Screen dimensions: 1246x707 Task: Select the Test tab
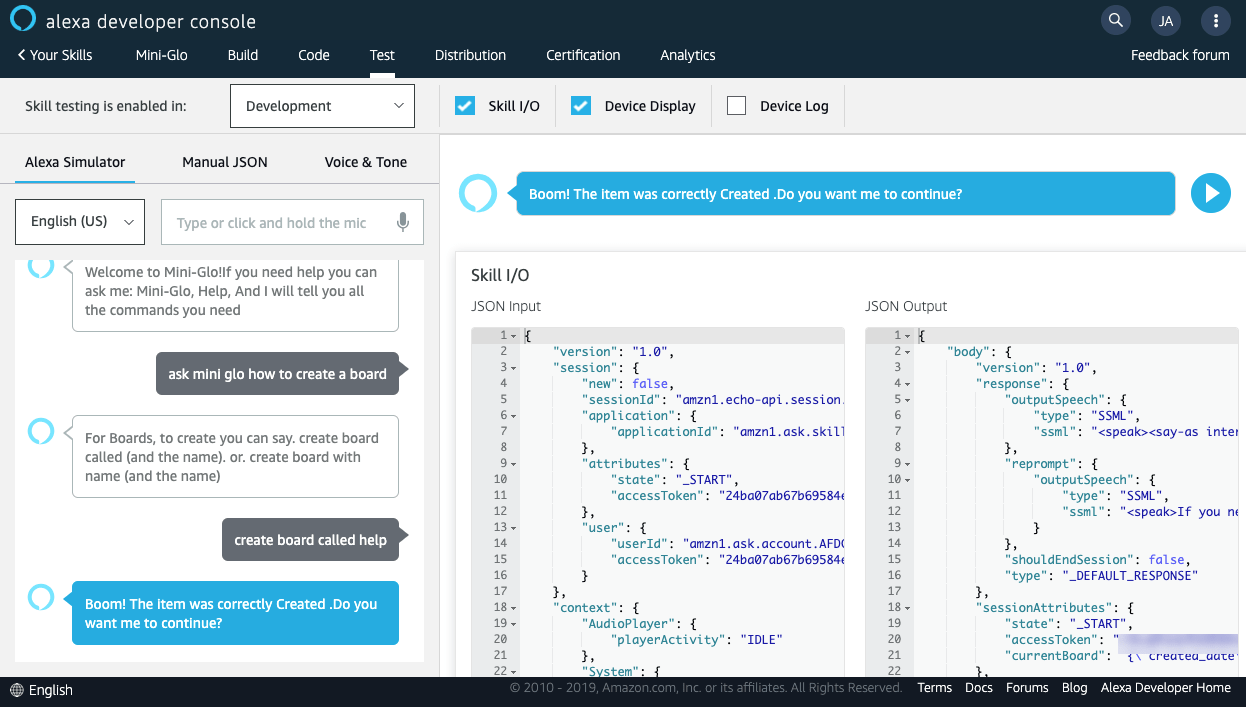(x=382, y=55)
